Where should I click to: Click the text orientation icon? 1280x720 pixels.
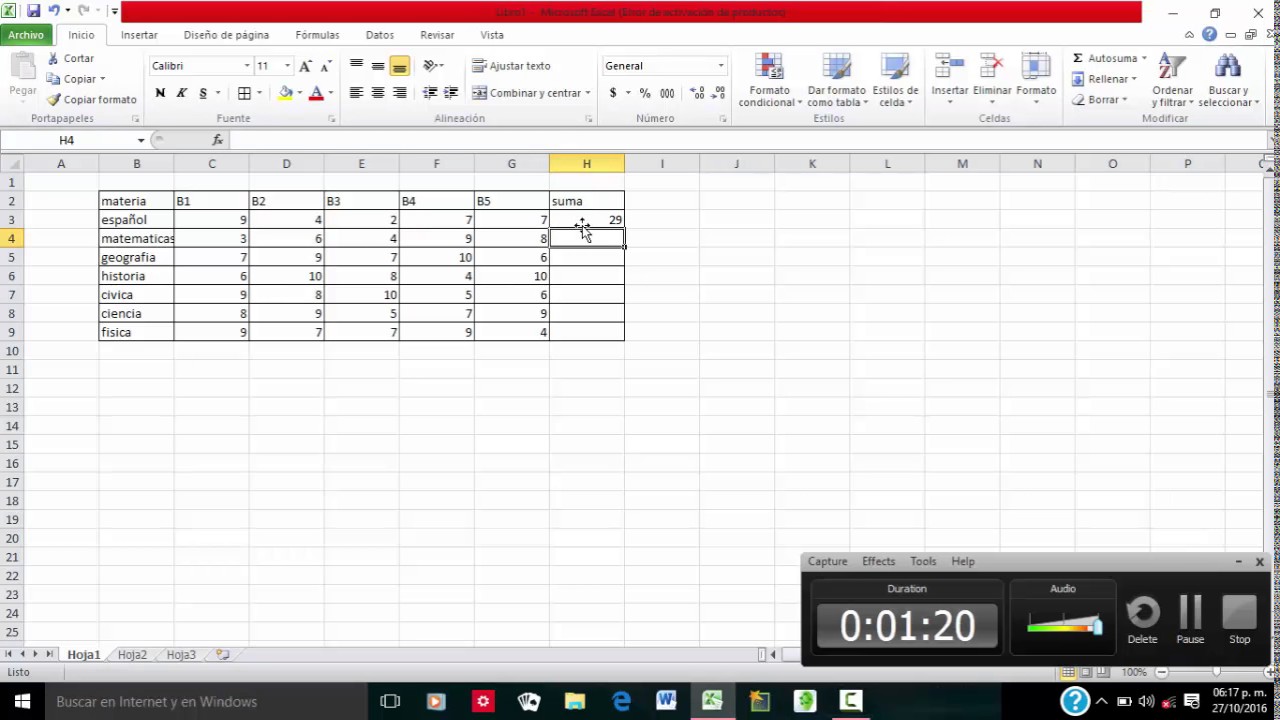[x=431, y=66]
